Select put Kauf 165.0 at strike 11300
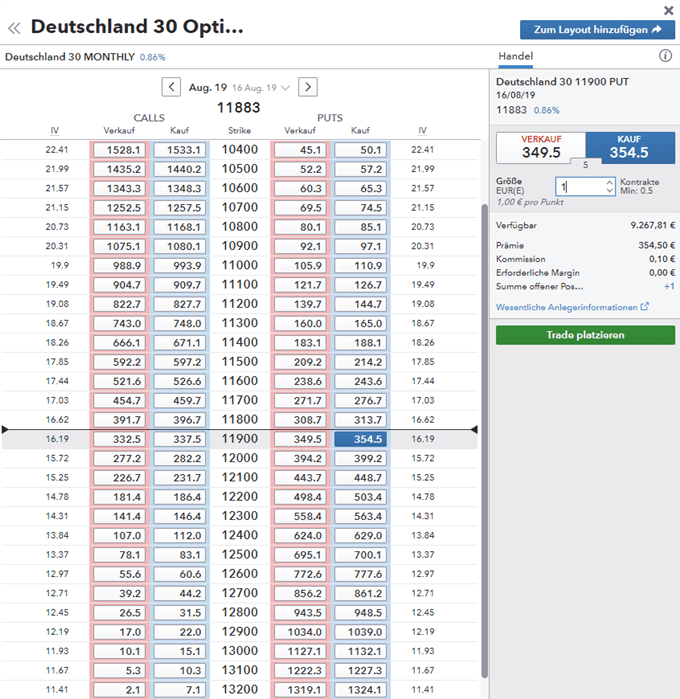 (x=361, y=323)
